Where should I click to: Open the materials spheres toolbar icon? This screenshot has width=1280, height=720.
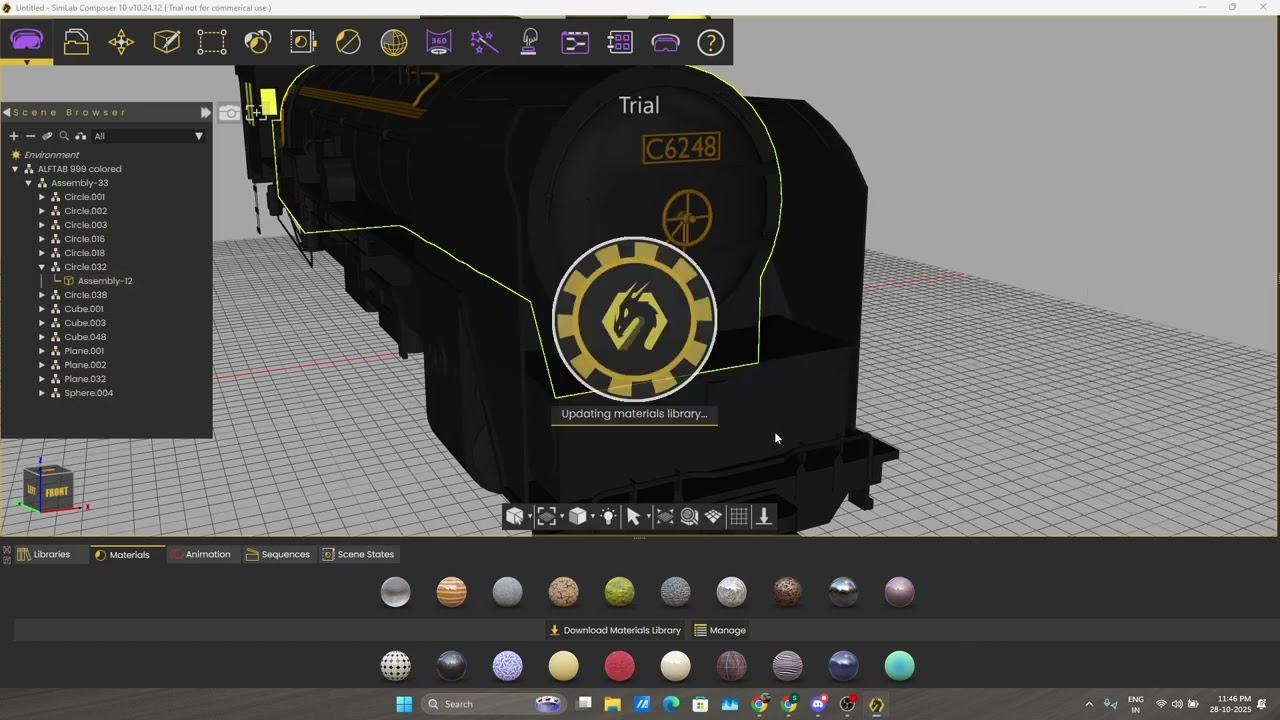(x=258, y=42)
